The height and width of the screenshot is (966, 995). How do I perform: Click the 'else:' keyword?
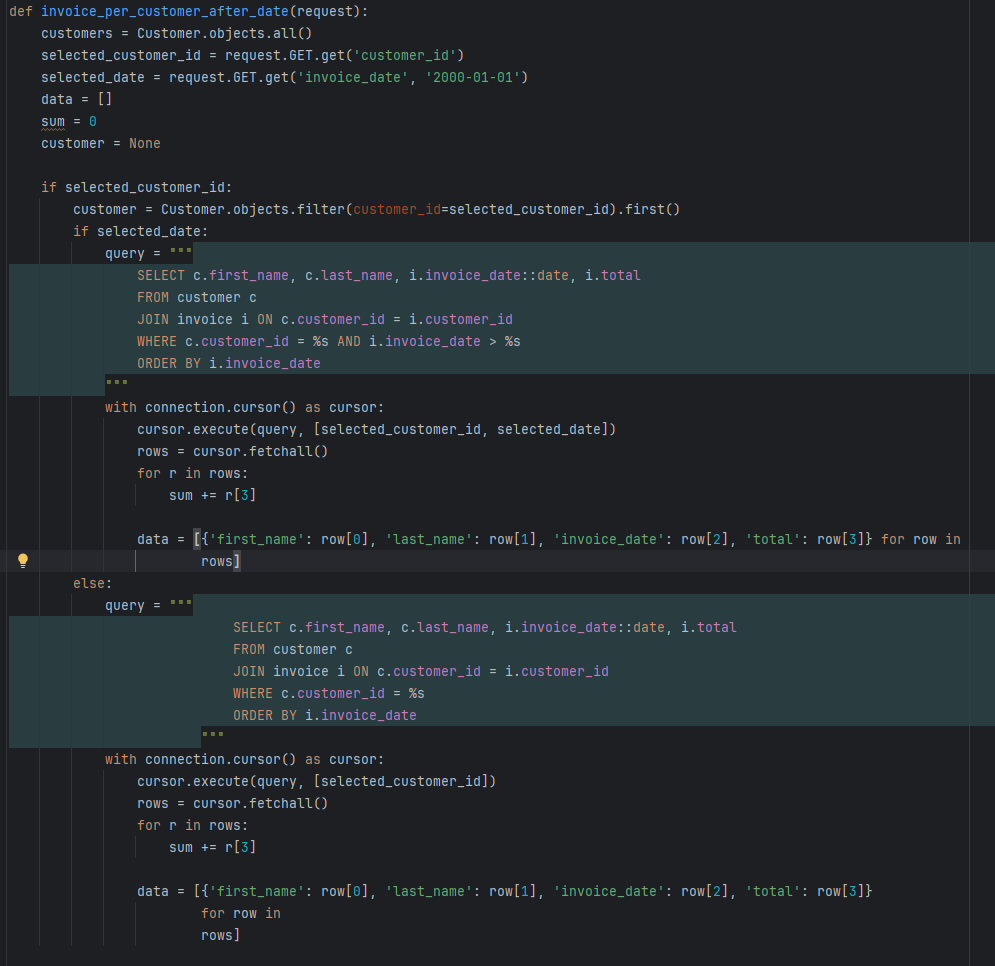pyautogui.click(x=93, y=583)
